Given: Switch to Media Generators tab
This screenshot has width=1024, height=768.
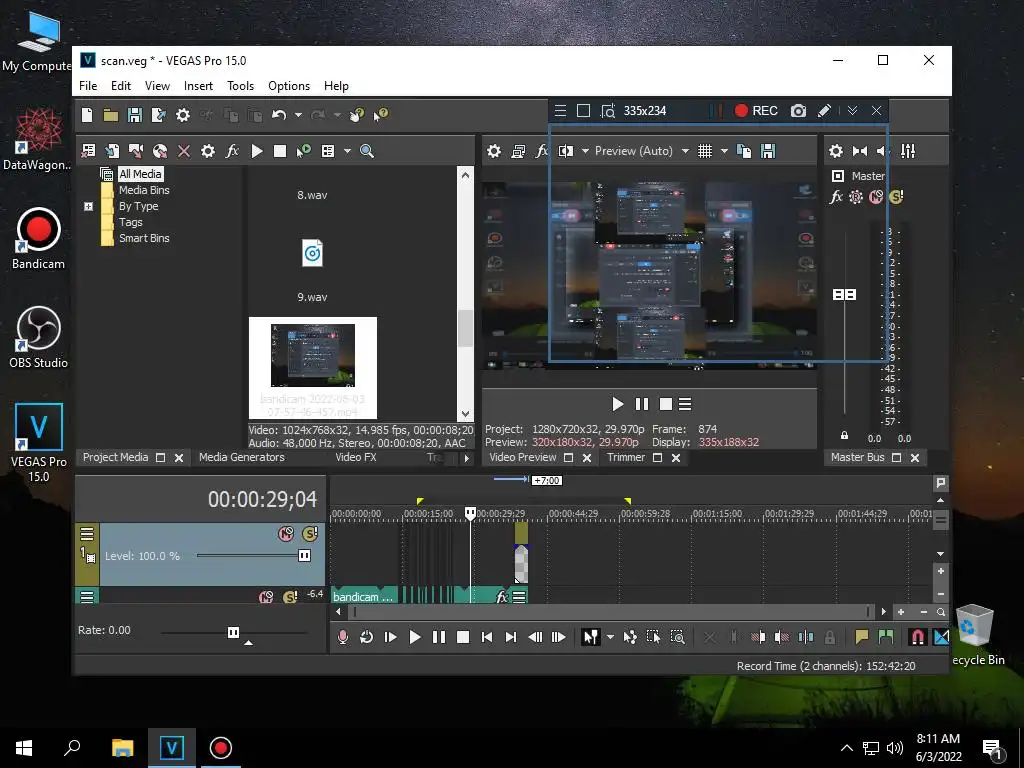Looking at the screenshot, I should [242, 458].
